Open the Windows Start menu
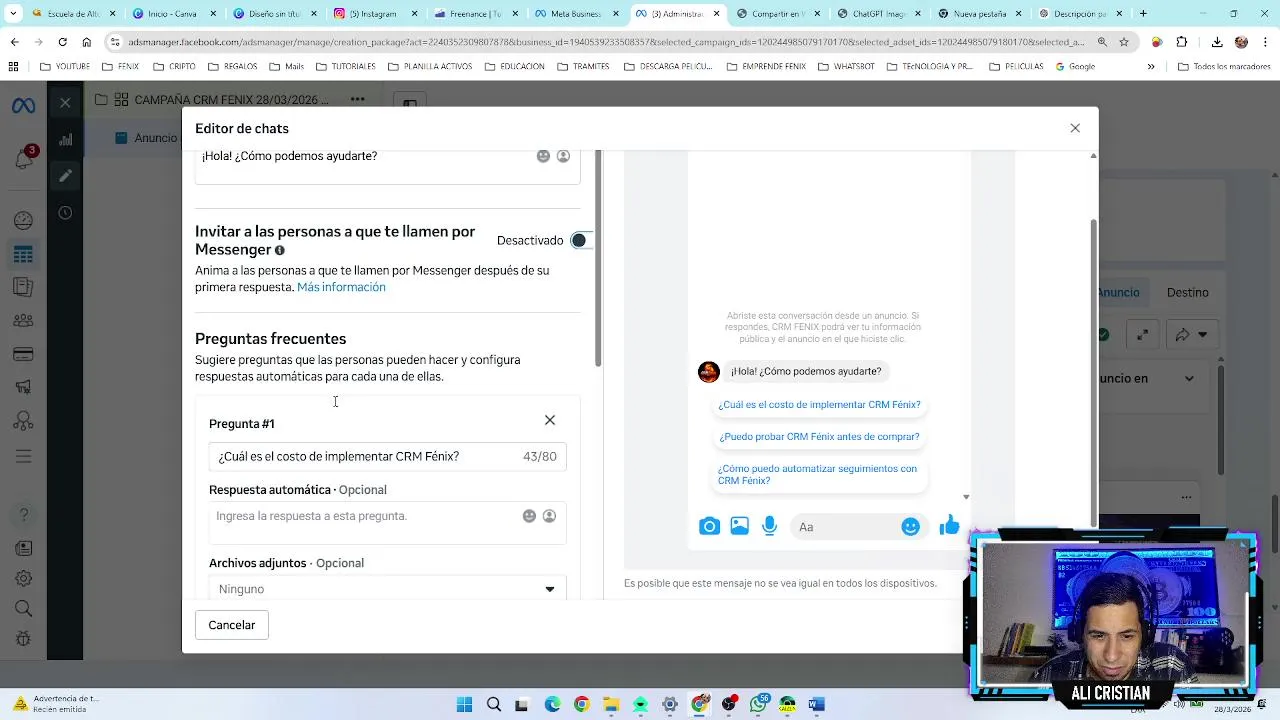The height and width of the screenshot is (720, 1280). click(464, 704)
